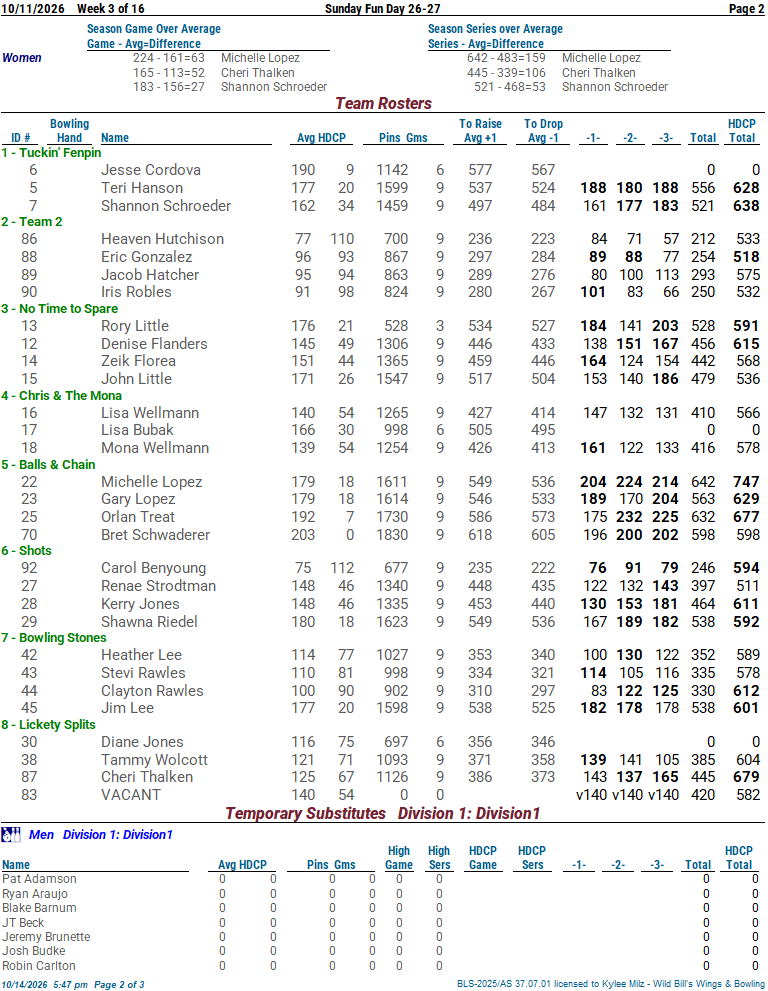The width and height of the screenshot is (768, 991).
Task: Click player name 'Bret Schwaderer'
Action: [155, 535]
